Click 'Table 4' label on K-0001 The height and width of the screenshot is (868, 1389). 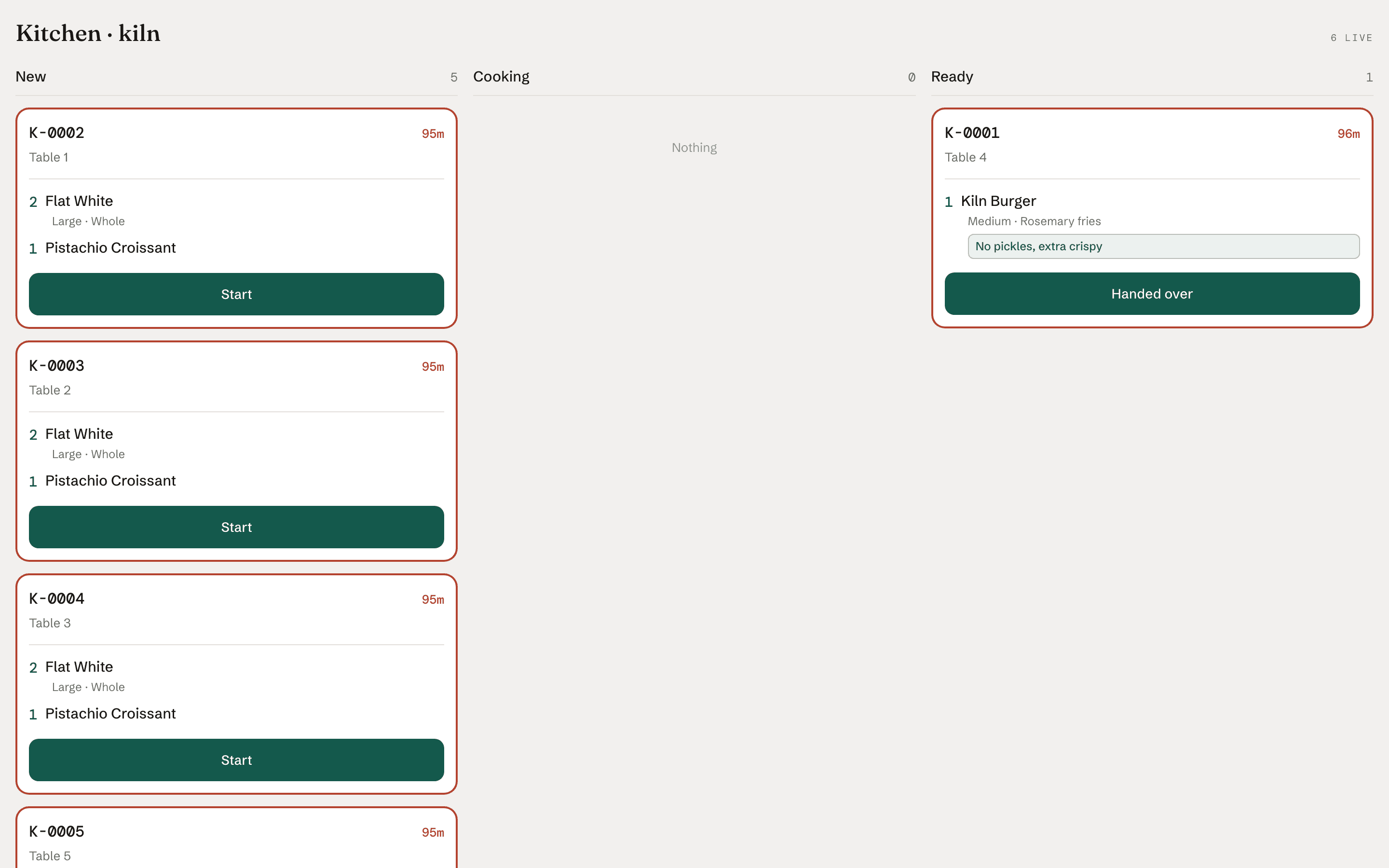click(x=966, y=157)
